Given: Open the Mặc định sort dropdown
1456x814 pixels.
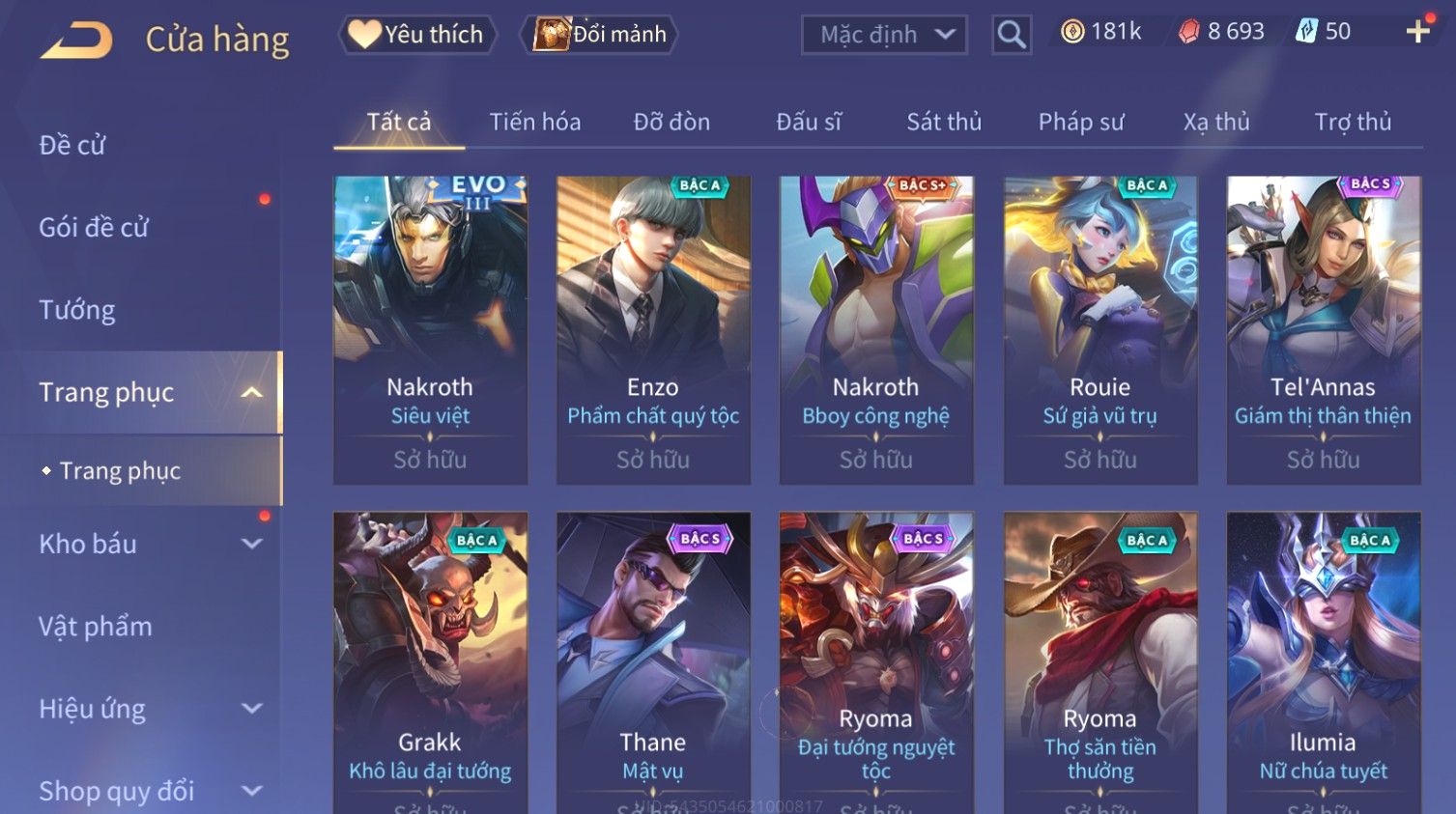Looking at the screenshot, I should (x=884, y=35).
